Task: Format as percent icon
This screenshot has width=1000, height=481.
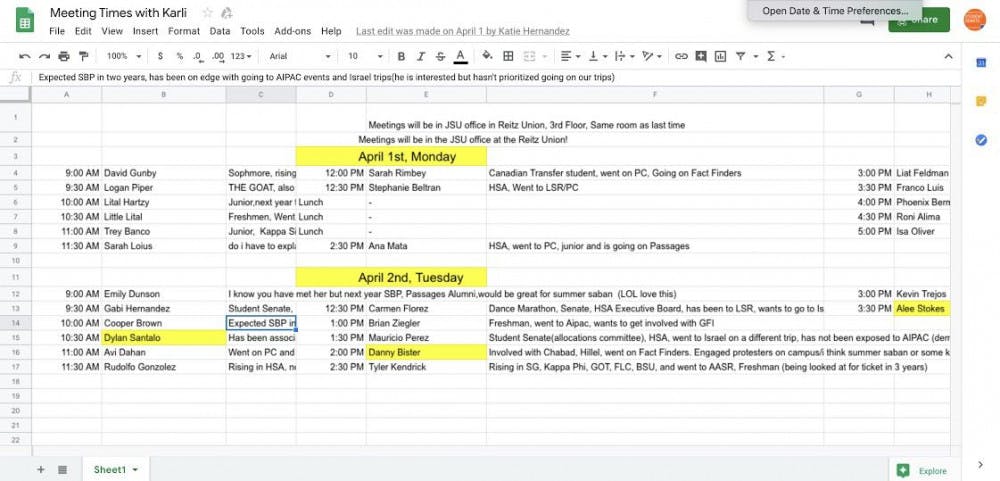Action: (180, 57)
